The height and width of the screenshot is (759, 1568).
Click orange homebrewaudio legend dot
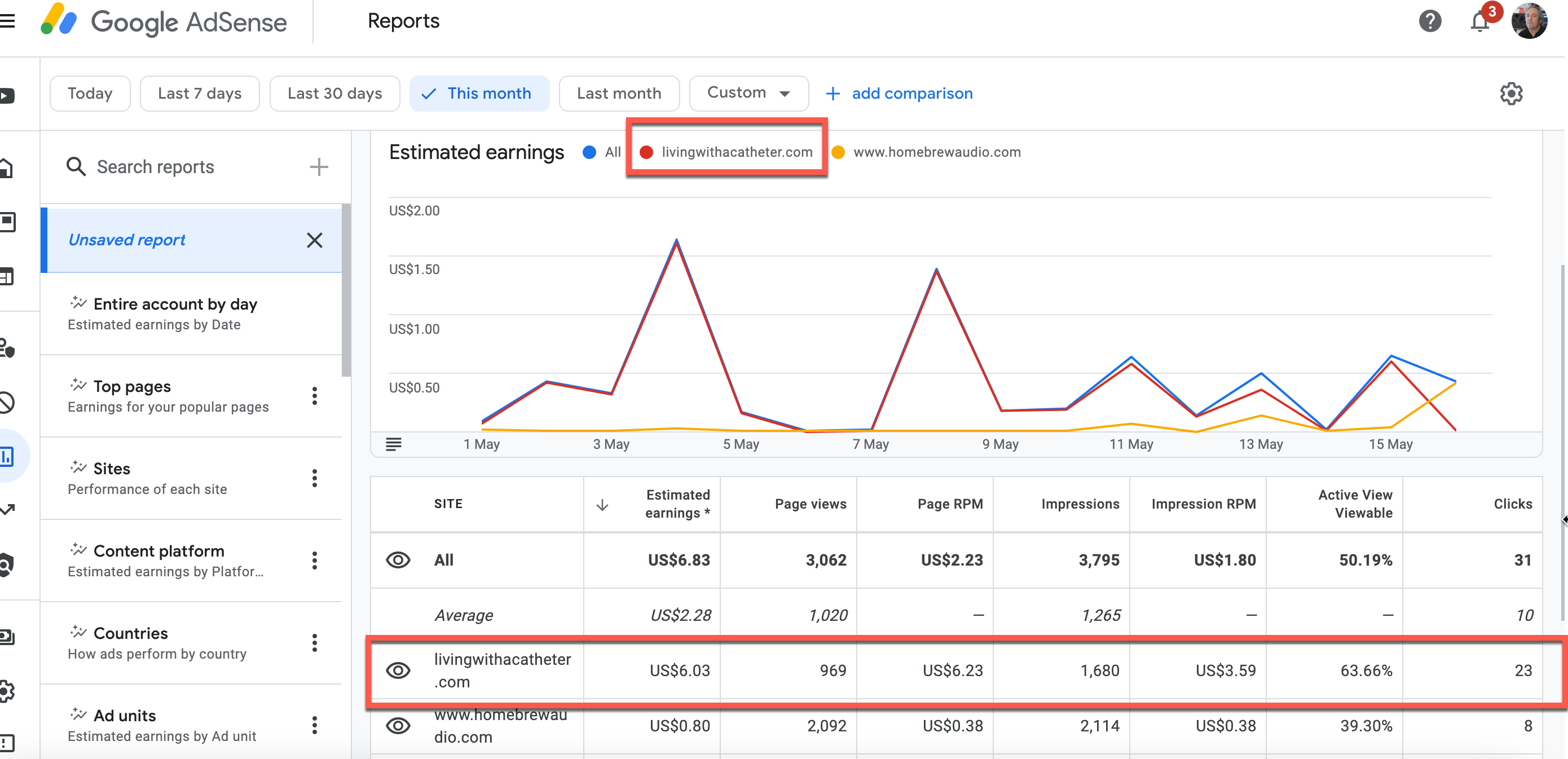(x=838, y=152)
